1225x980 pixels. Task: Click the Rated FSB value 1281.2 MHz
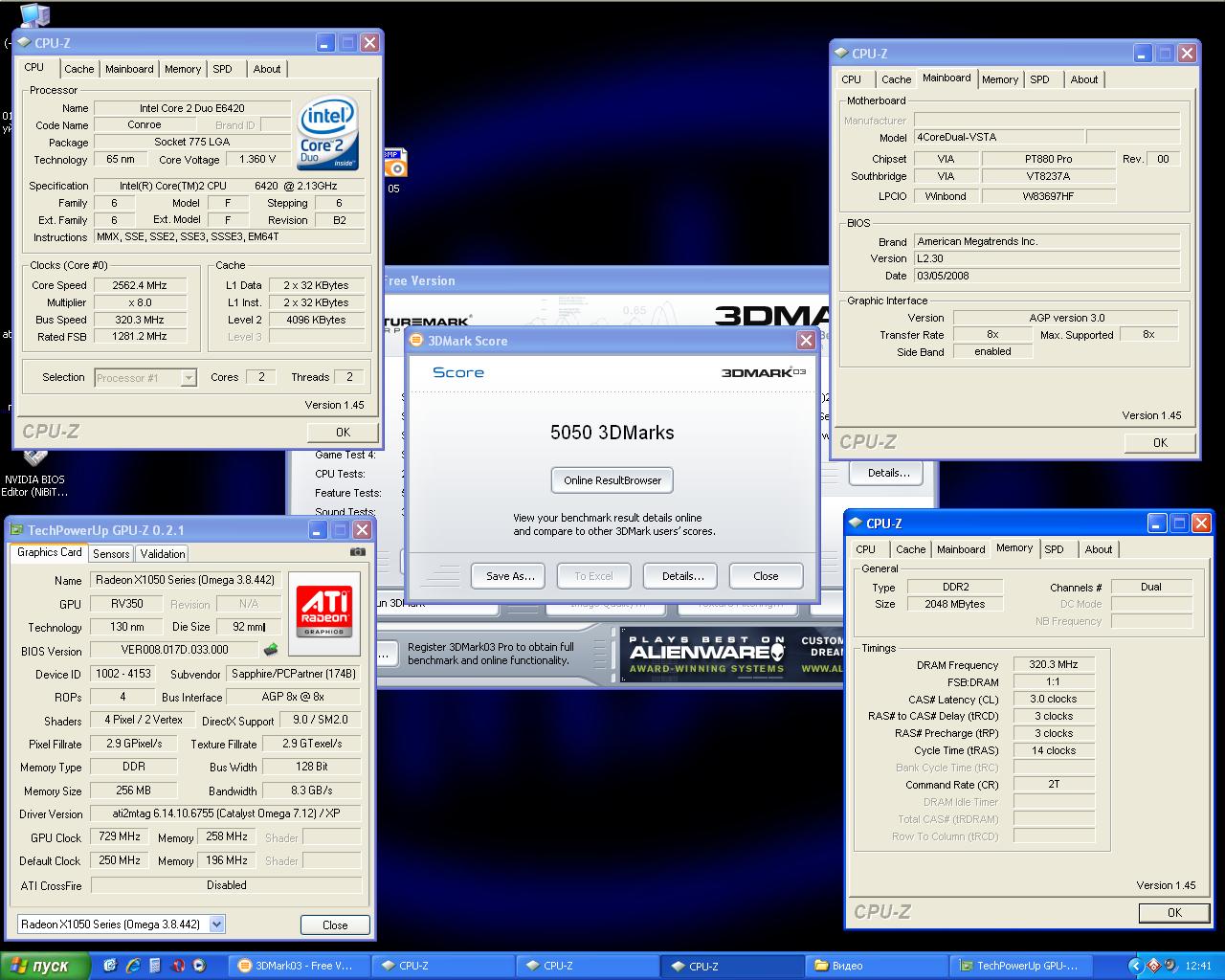[x=140, y=337]
